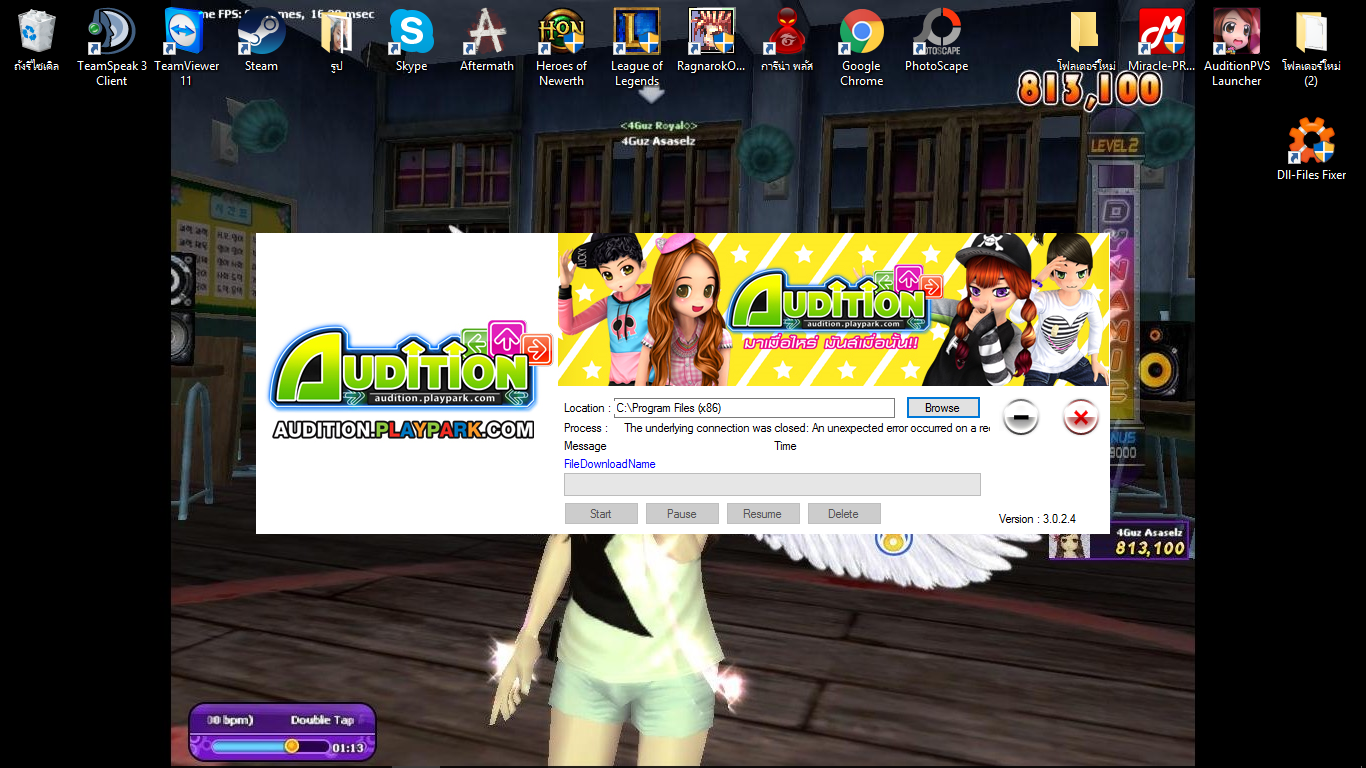Screen dimensions: 1366x768
Task: Launch Steam from the desktop
Action: tap(262, 42)
